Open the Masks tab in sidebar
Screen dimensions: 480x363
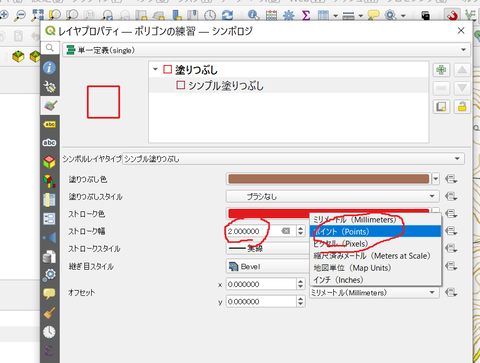tap(49, 143)
